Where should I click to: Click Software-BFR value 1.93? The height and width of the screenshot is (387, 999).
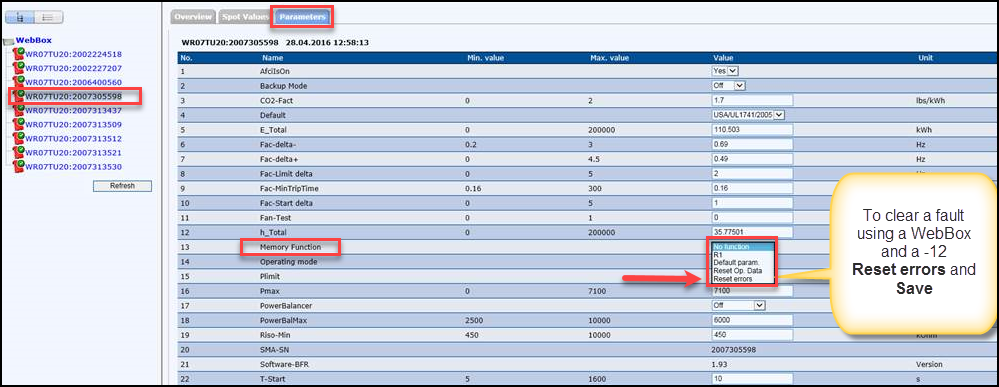coord(719,364)
